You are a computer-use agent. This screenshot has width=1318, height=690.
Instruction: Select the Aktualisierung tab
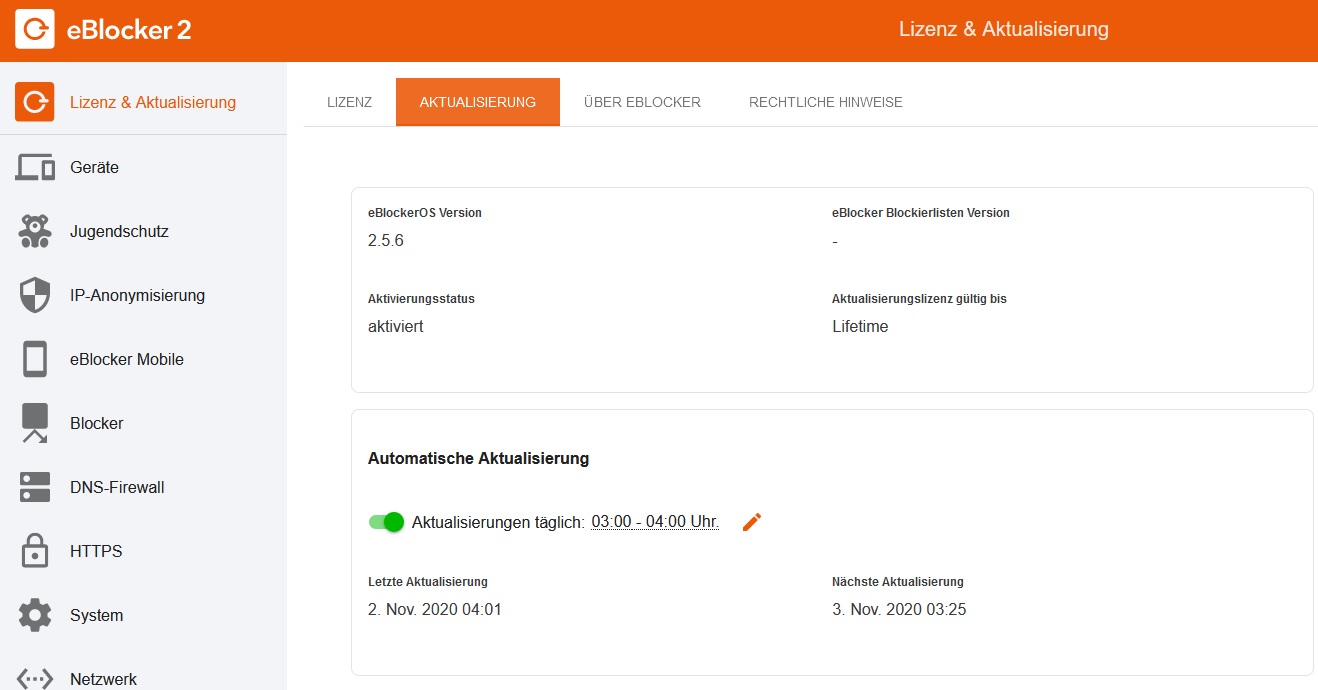tap(478, 102)
